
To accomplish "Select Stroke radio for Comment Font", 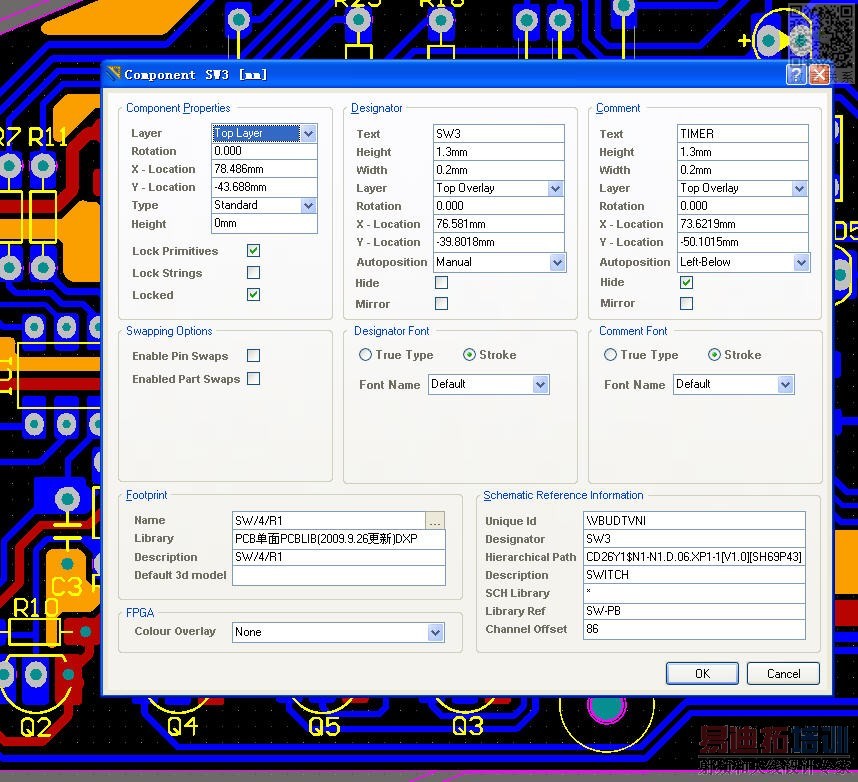I will 714,355.
